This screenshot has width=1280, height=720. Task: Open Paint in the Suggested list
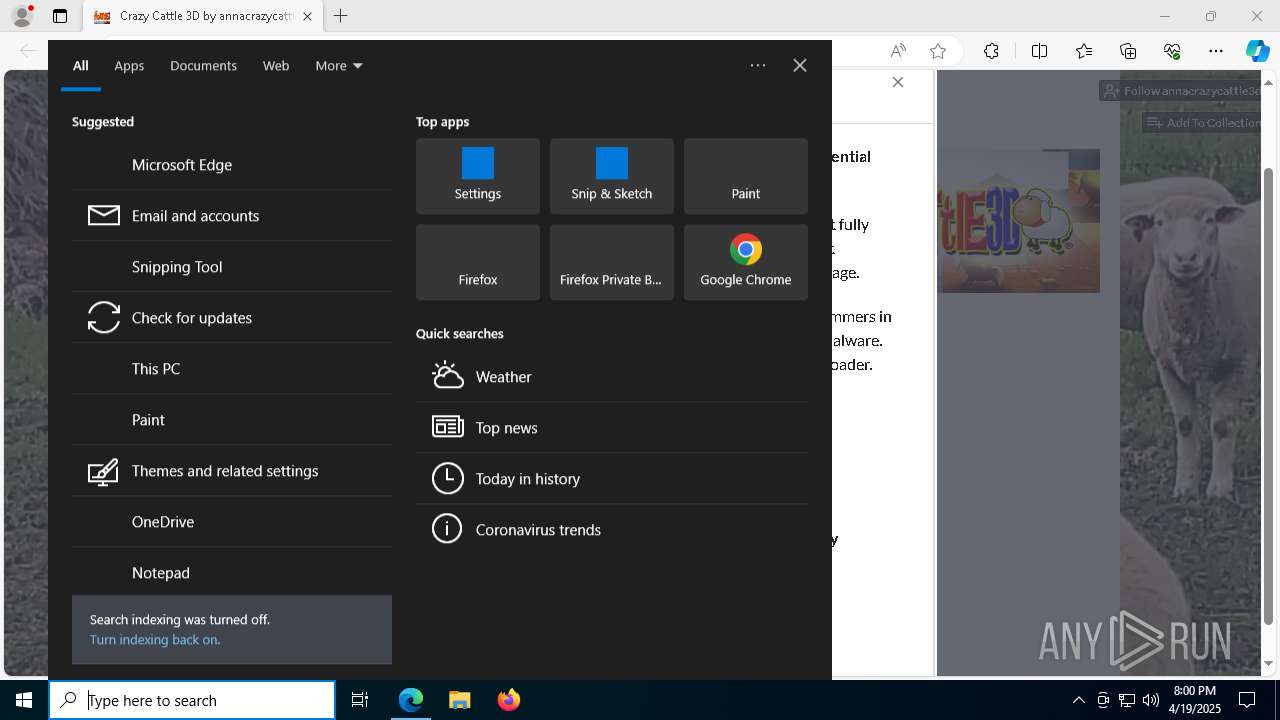coord(231,419)
